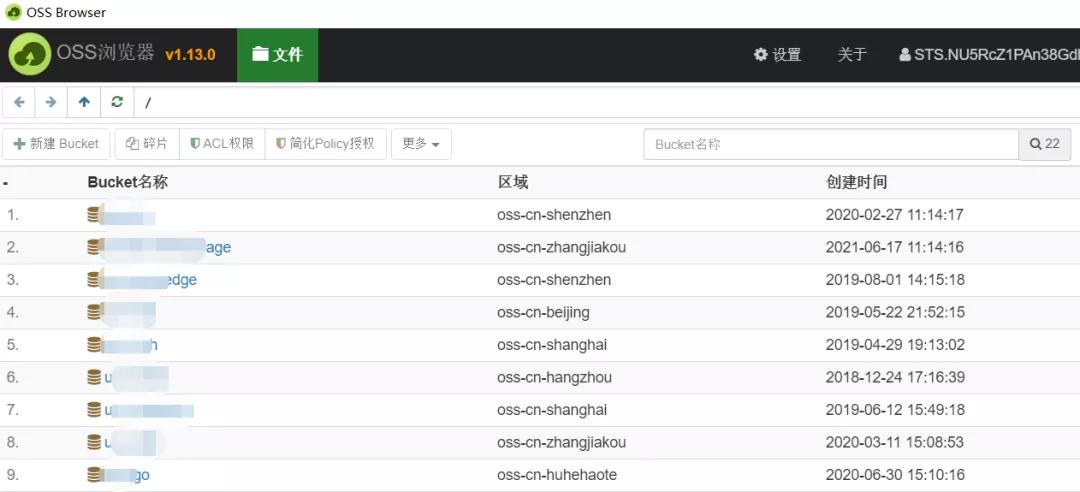
Task: Click 简化Policy授权 button
Action: [325, 143]
